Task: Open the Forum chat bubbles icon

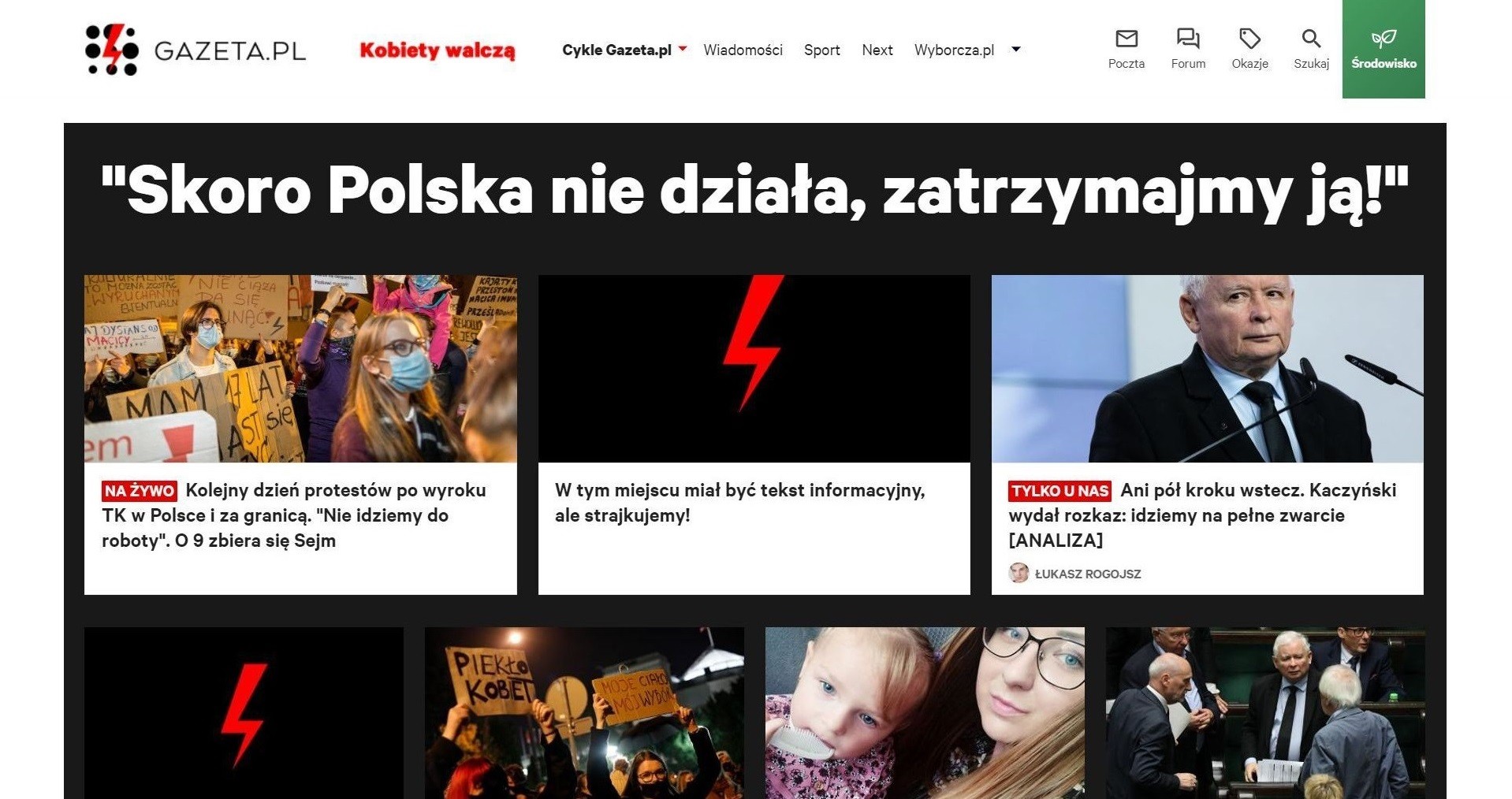Action: (1188, 39)
